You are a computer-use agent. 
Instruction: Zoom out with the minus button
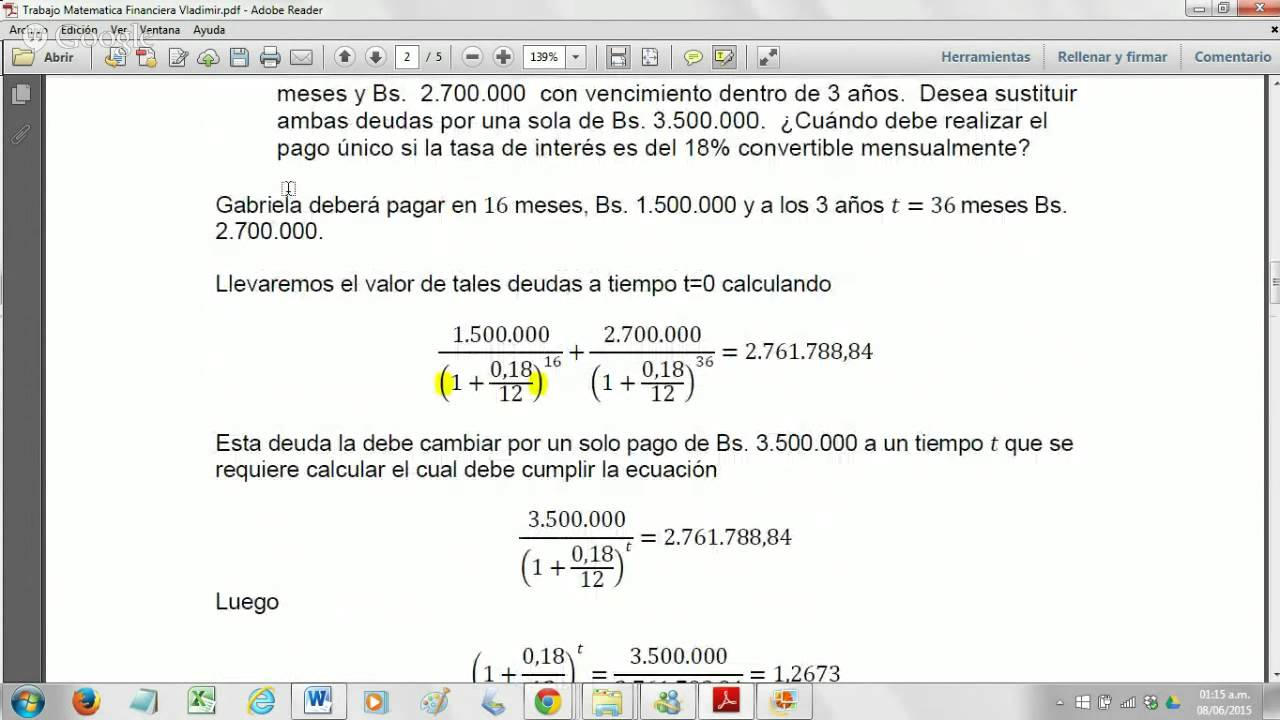tap(473, 57)
